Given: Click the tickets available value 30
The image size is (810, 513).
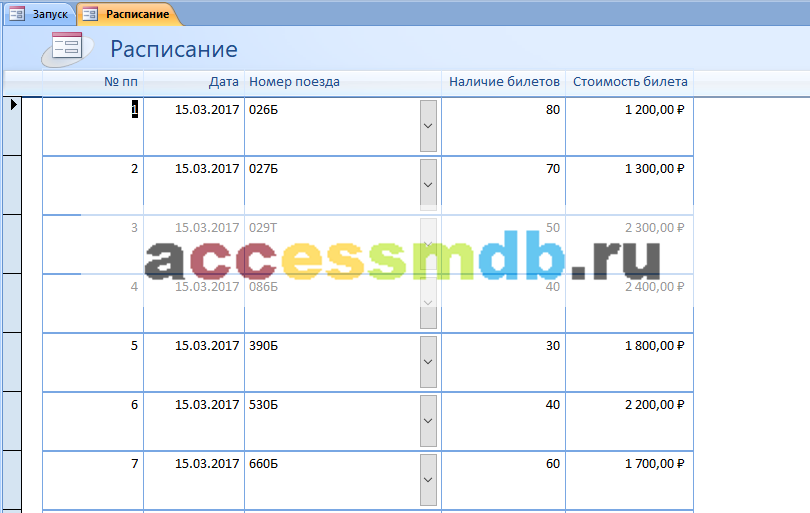Looking at the screenshot, I should point(553,346).
